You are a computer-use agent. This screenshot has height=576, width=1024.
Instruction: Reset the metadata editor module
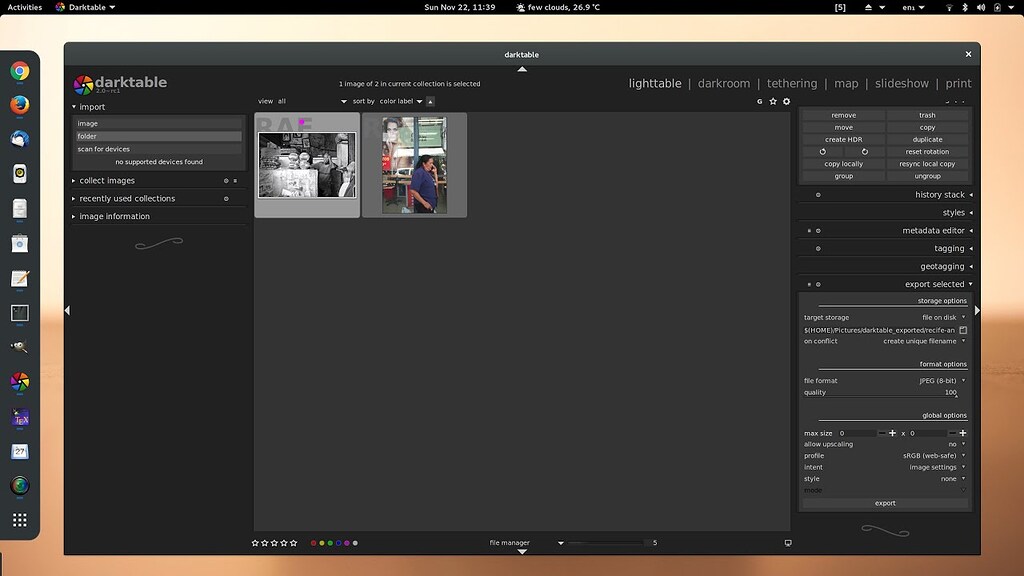click(x=818, y=231)
